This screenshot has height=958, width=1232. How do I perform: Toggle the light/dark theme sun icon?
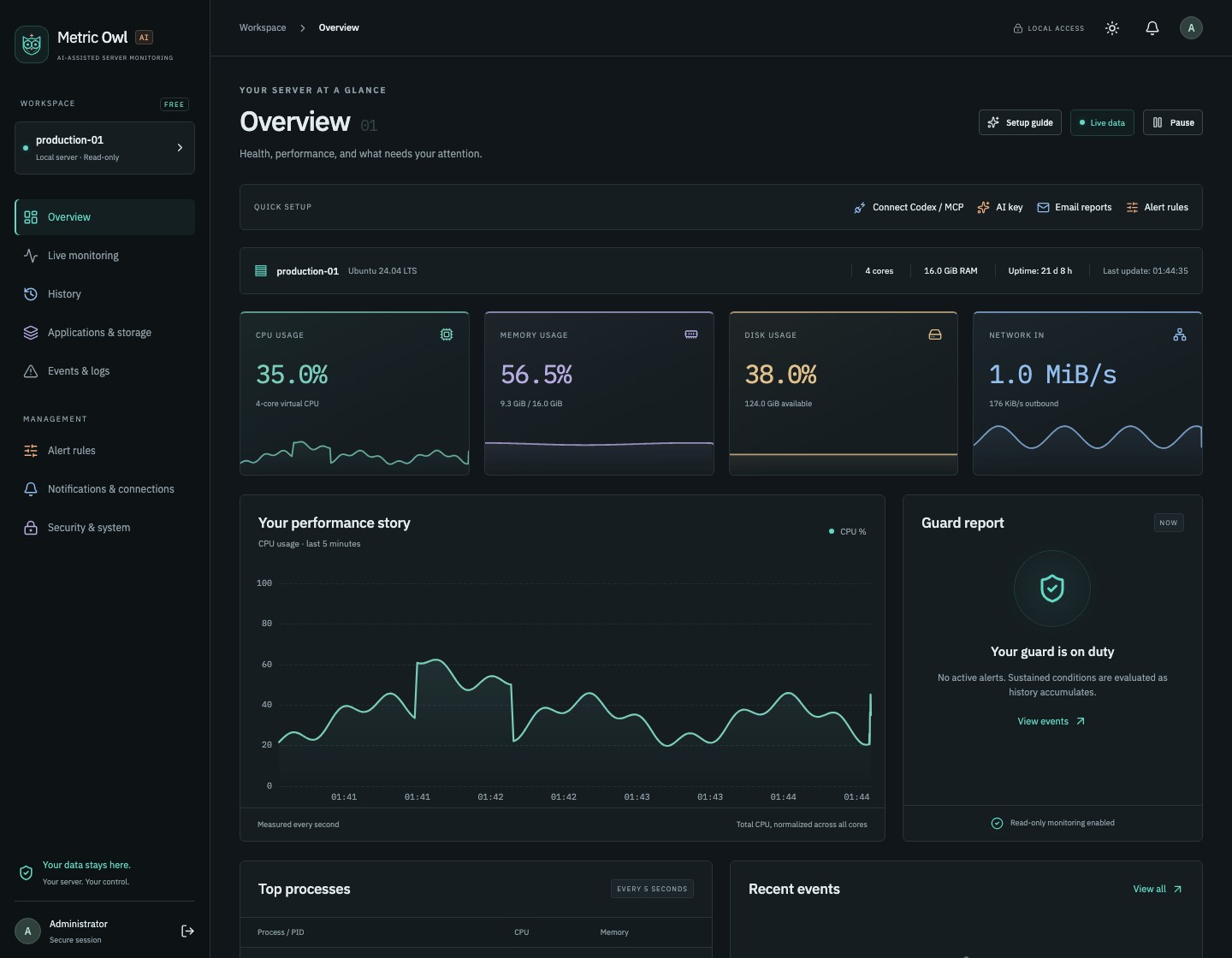(1112, 28)
